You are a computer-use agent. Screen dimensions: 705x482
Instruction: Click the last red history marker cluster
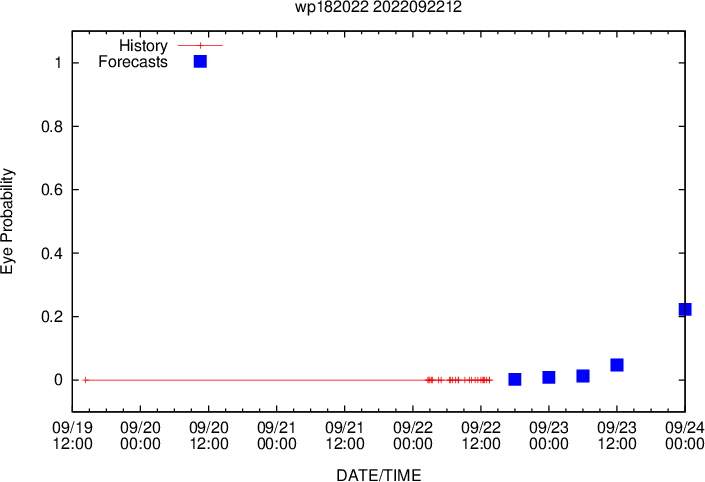tap(485, 380)
